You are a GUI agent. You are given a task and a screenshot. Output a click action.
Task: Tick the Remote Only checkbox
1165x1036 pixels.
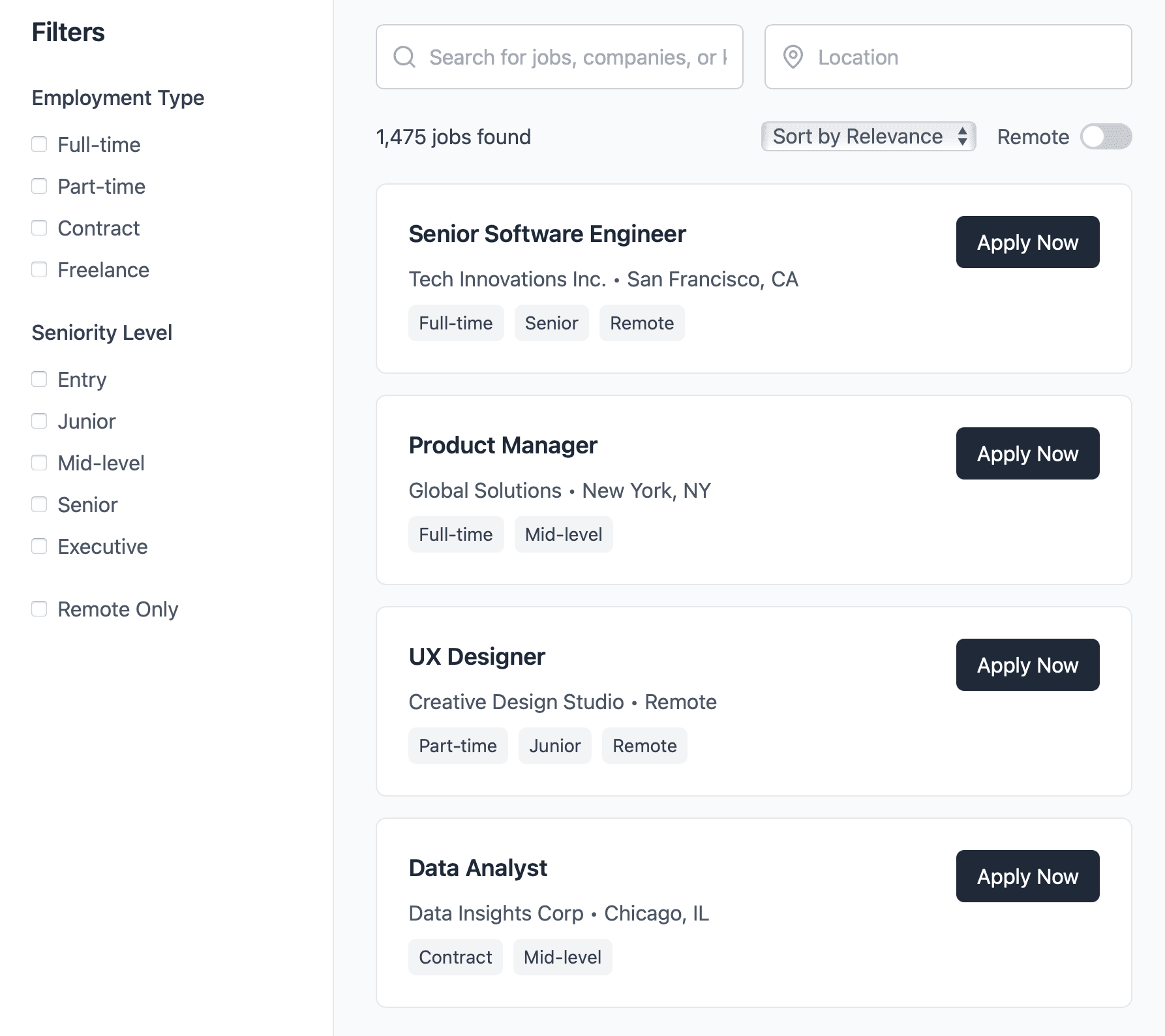(x=40, y=609)
